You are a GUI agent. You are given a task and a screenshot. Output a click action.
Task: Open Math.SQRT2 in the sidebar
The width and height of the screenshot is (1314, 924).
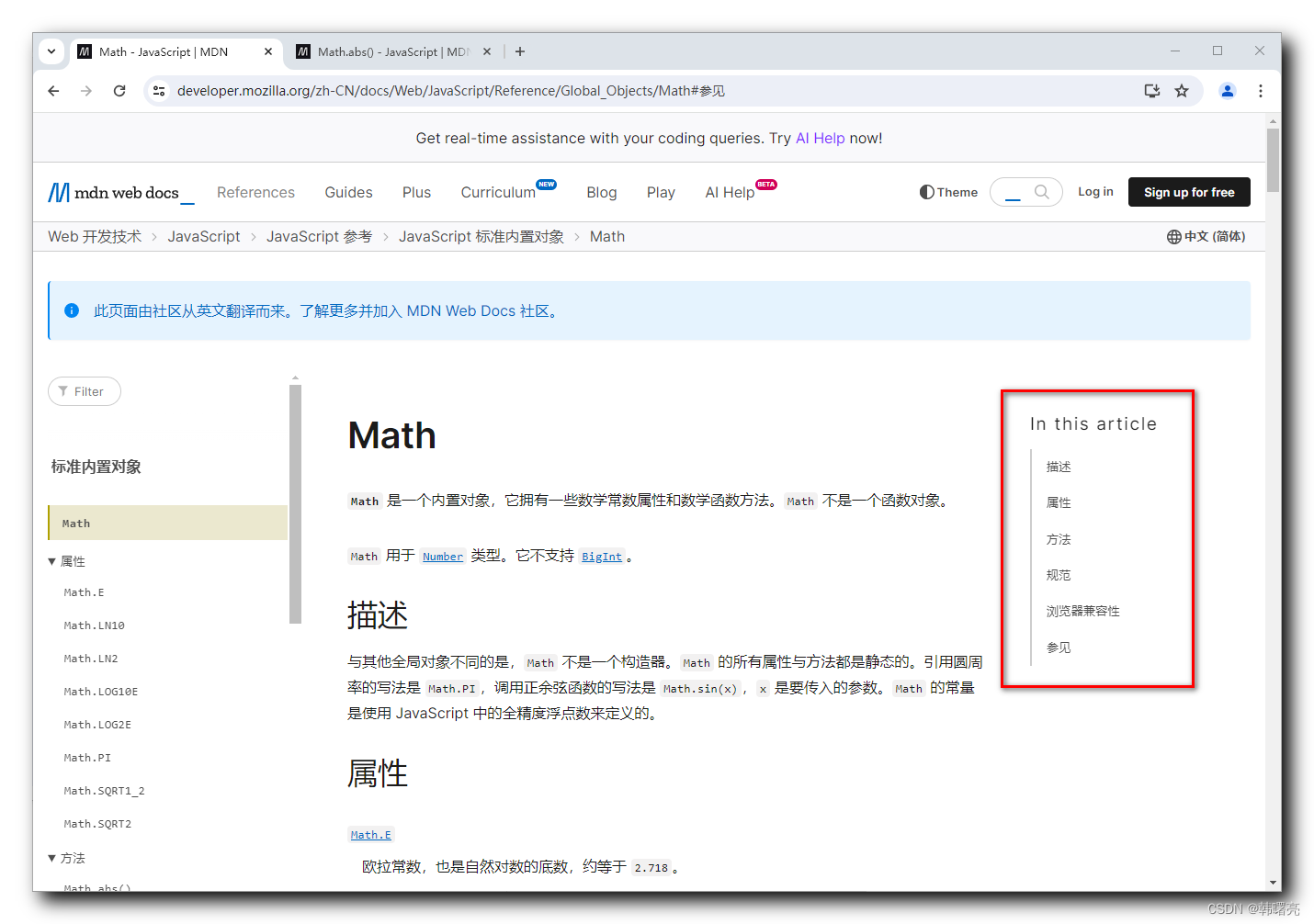(x=97, y=825)
